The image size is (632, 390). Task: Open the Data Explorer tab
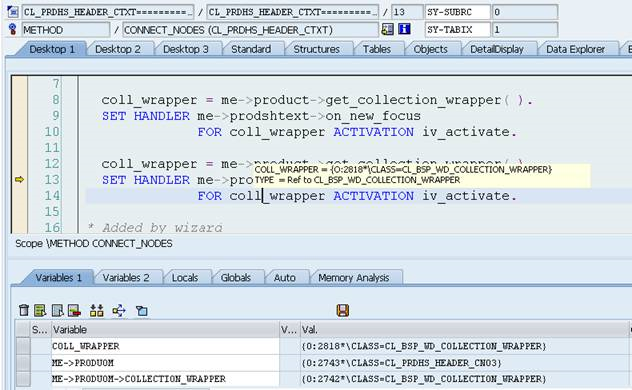(575, 49)
